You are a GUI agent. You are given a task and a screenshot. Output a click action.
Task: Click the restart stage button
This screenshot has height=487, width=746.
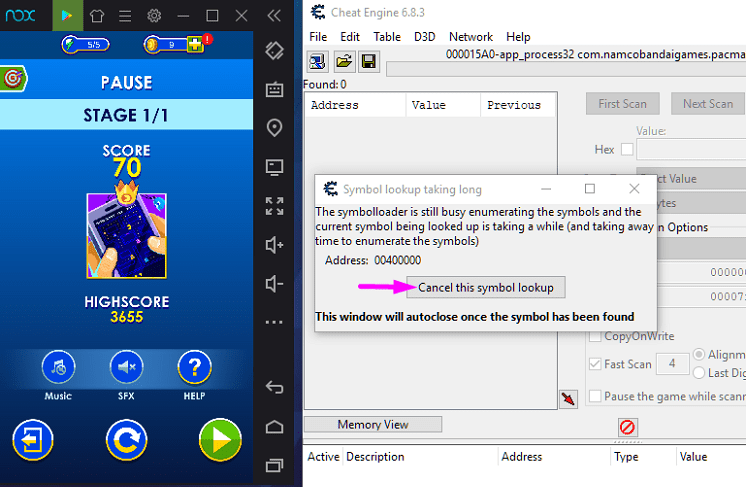point(127,440)
